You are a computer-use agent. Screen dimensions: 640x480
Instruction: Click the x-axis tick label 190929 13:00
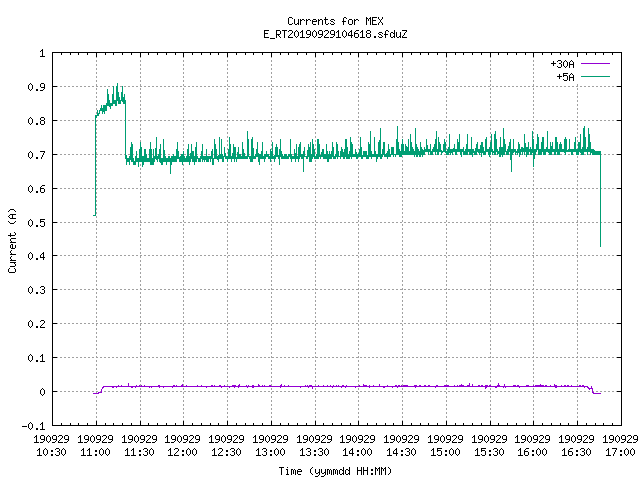tap(271, 446)
